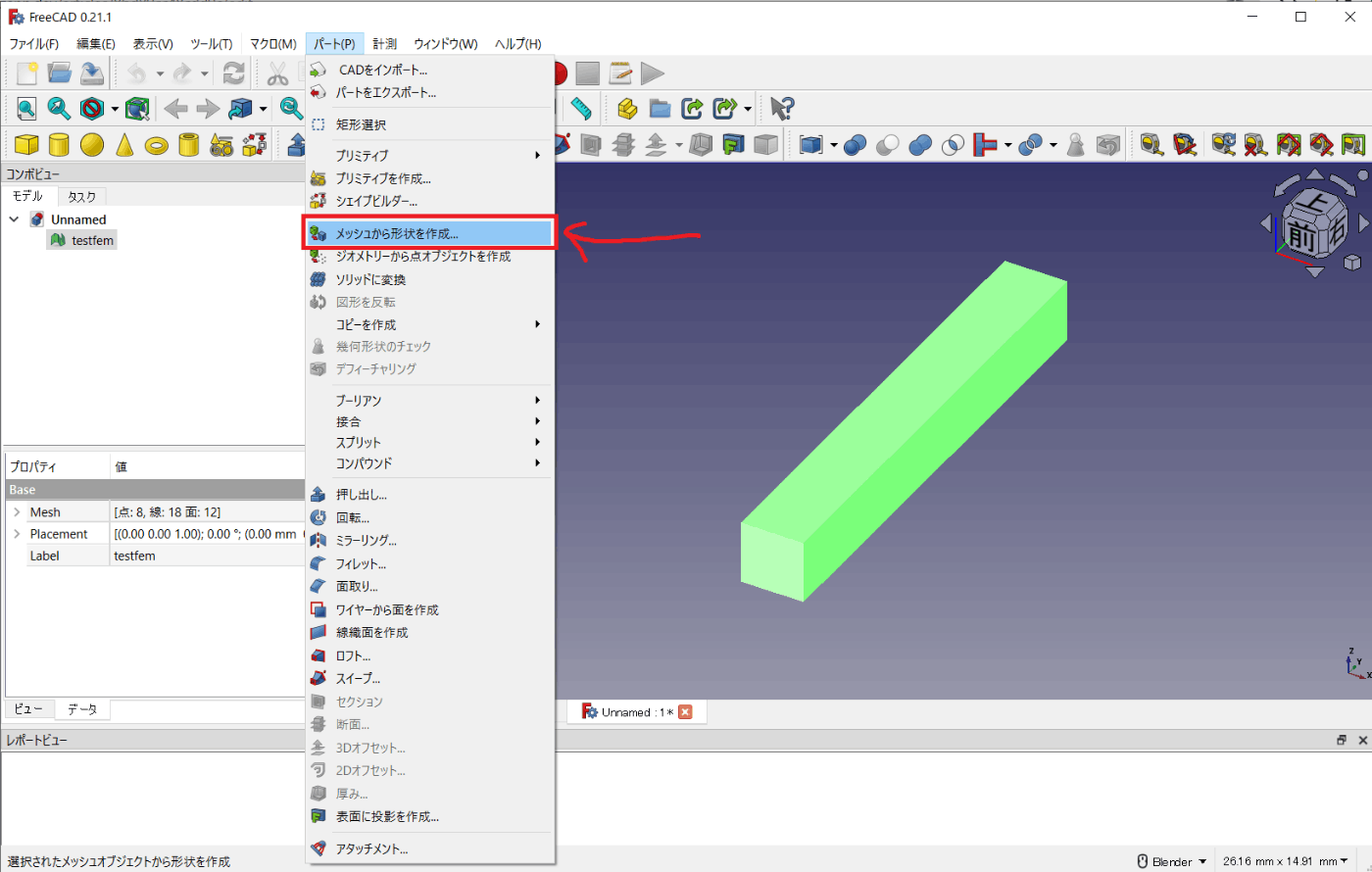Create a Cone primitive
Screen dimensions: 1372x872
(x=123, y=145)
